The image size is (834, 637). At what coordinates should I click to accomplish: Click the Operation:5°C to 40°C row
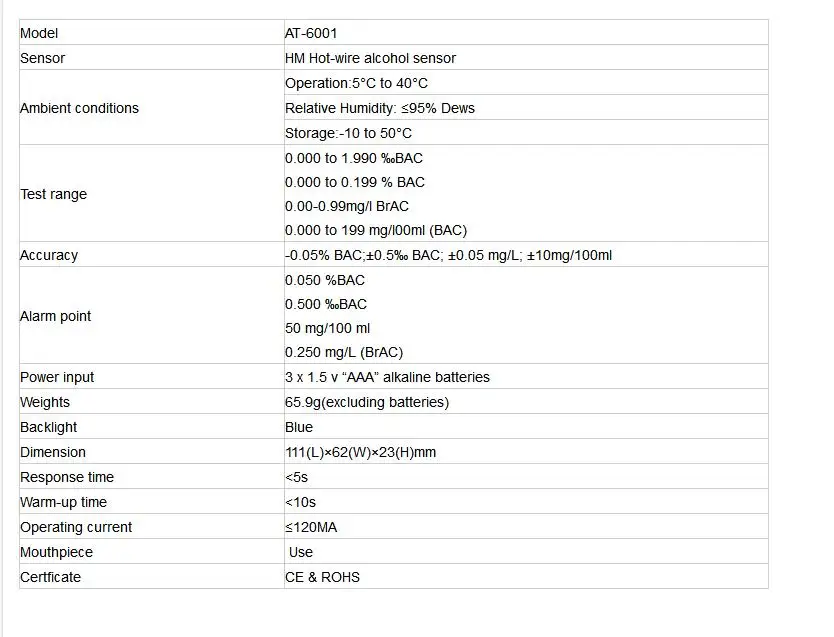(x=526, y=83)
